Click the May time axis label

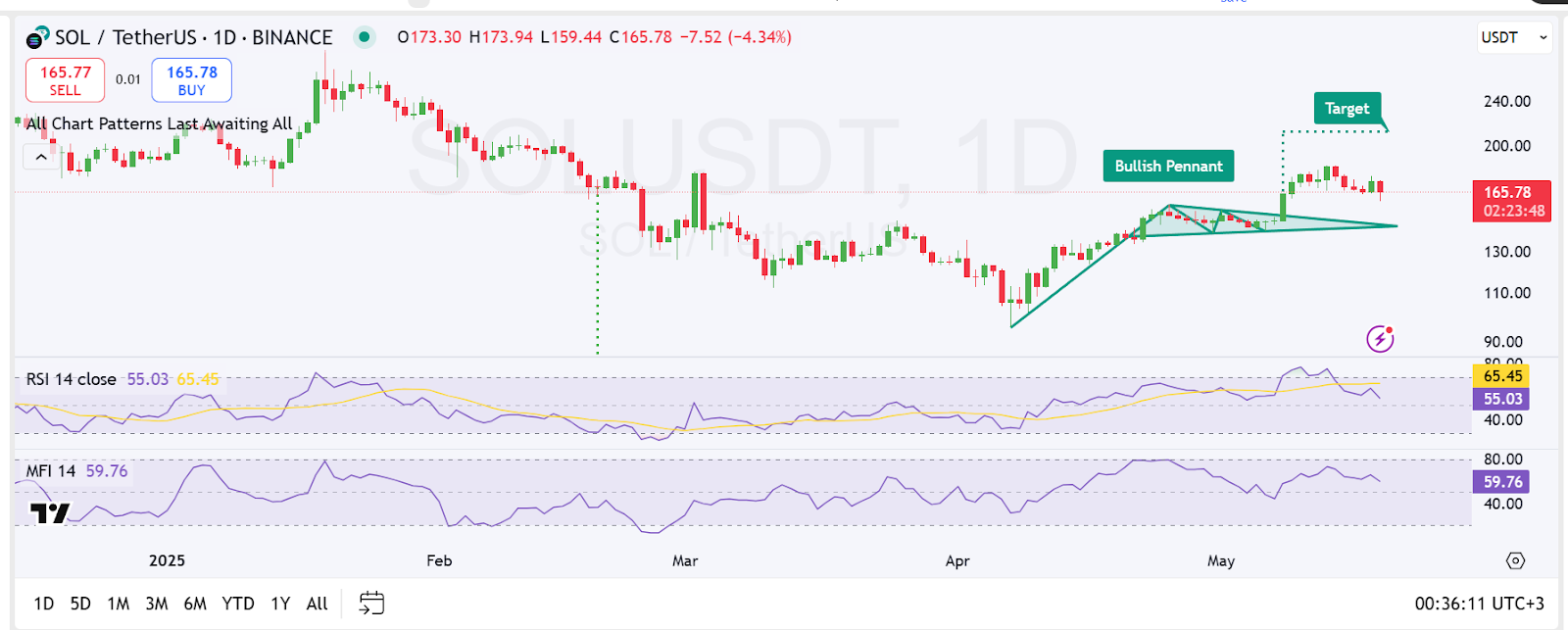click(x=1221, y=560)
